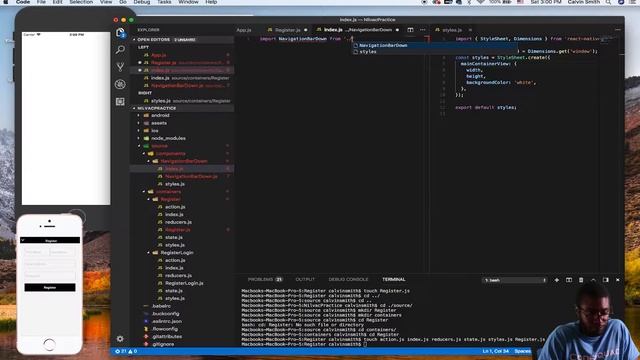Screen dimensions: 640x360
Task: Kill terminal using trash icon
Action: click(x=581, y=280)
